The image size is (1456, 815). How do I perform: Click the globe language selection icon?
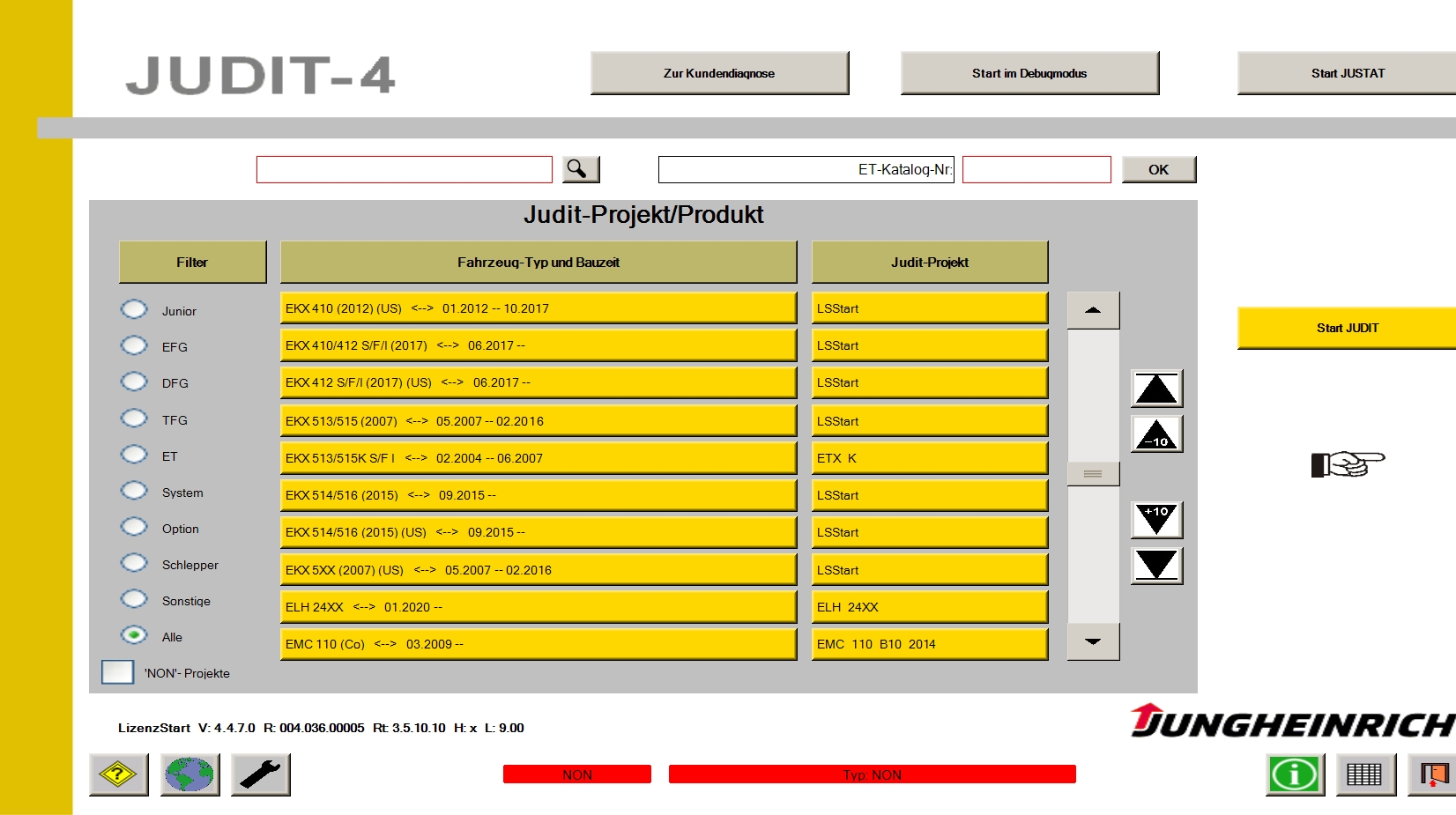[x=188, y=775]
